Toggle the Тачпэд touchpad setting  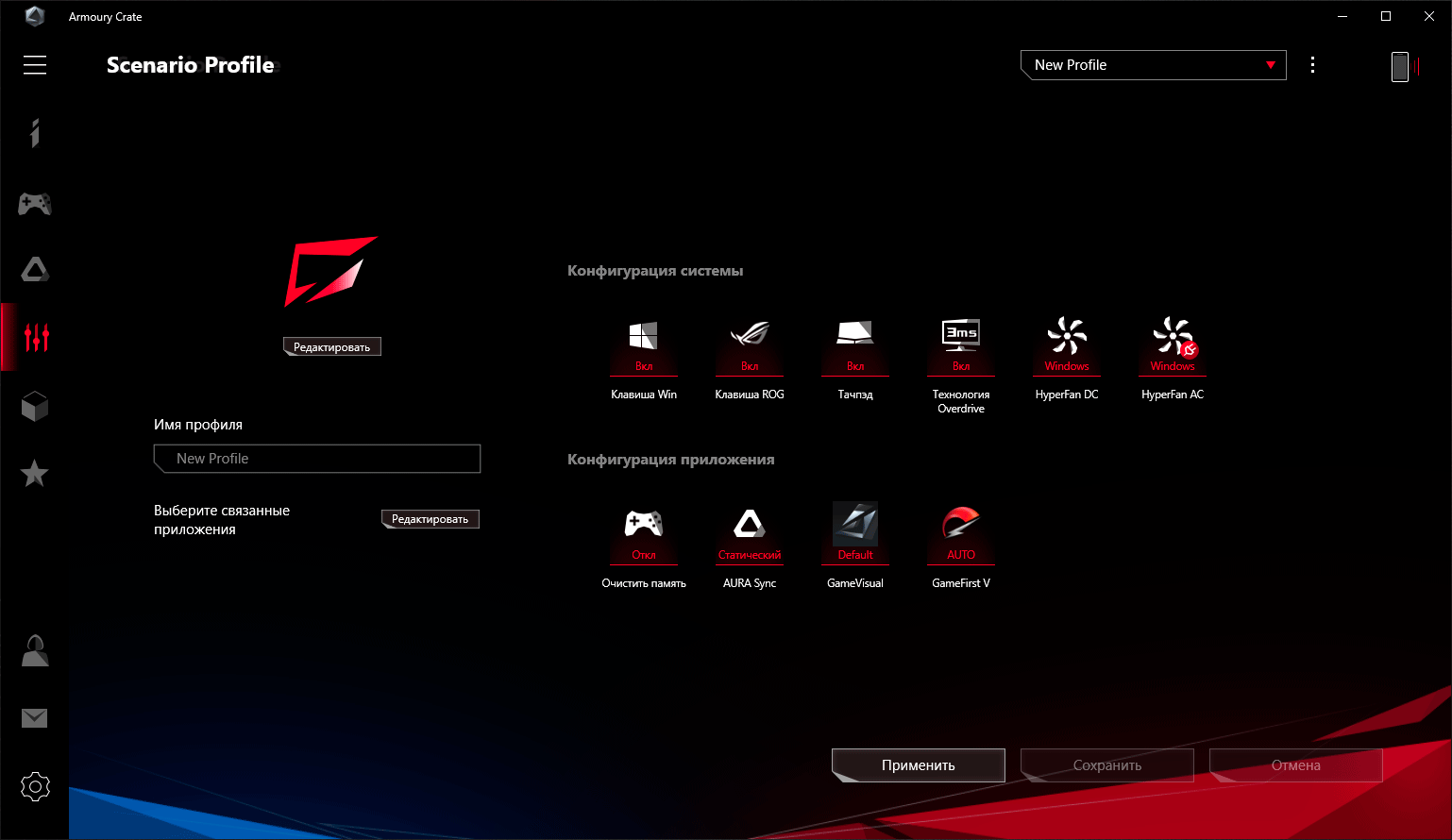(855, 345)
